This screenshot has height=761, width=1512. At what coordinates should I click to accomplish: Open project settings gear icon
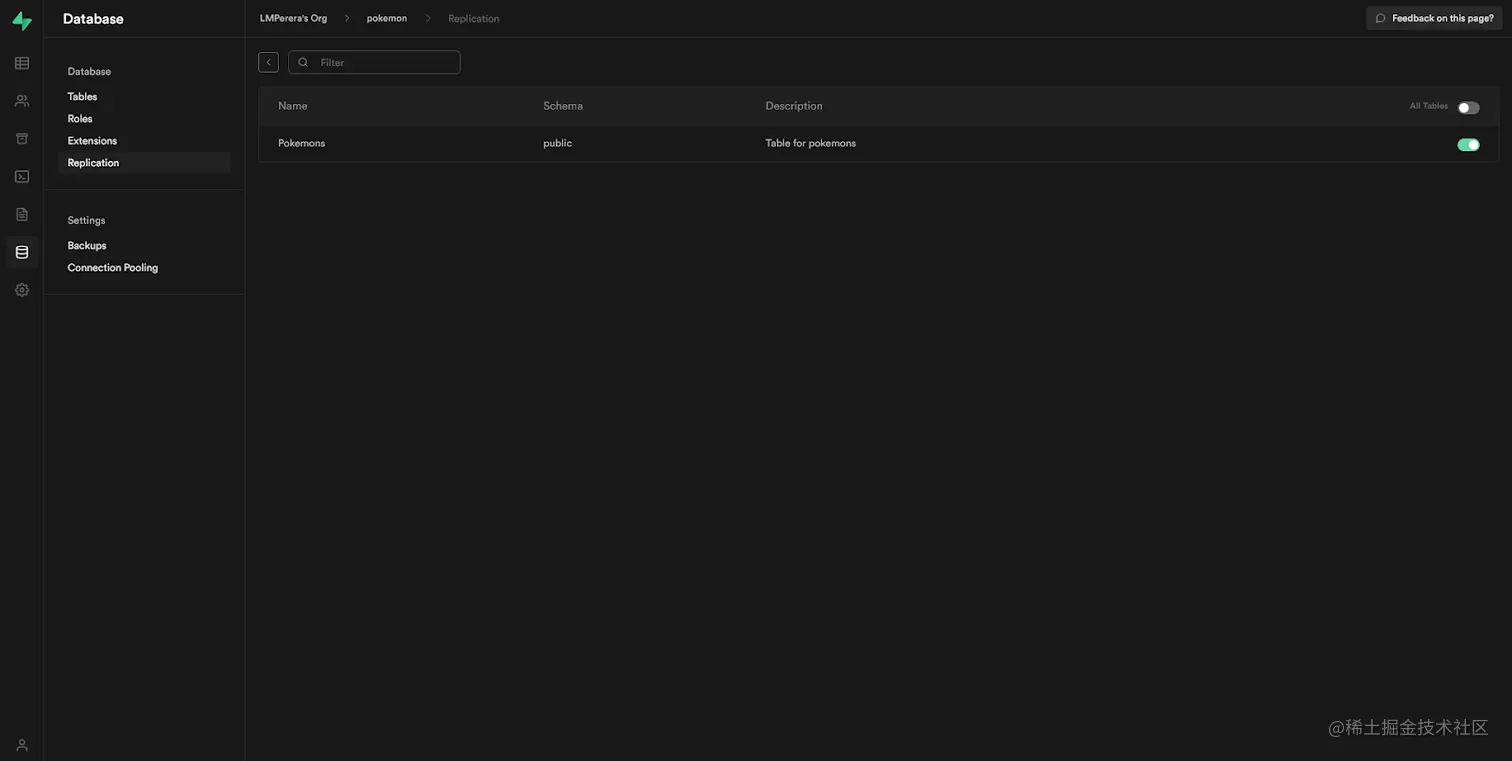(22, 290)
